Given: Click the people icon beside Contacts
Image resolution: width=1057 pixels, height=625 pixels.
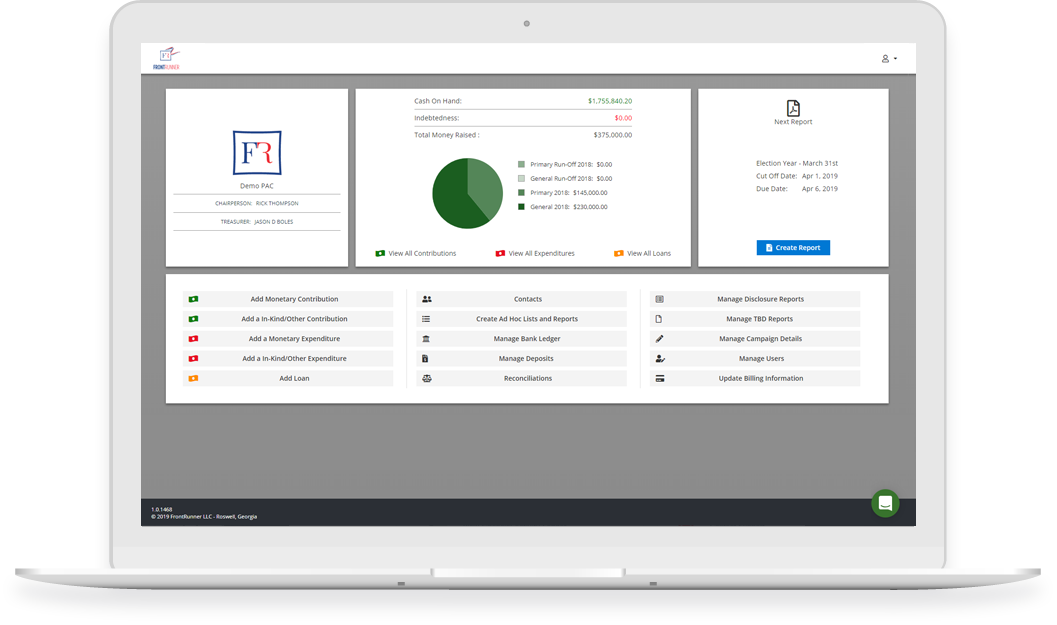Looking at the screenshot, I should 427,299.
